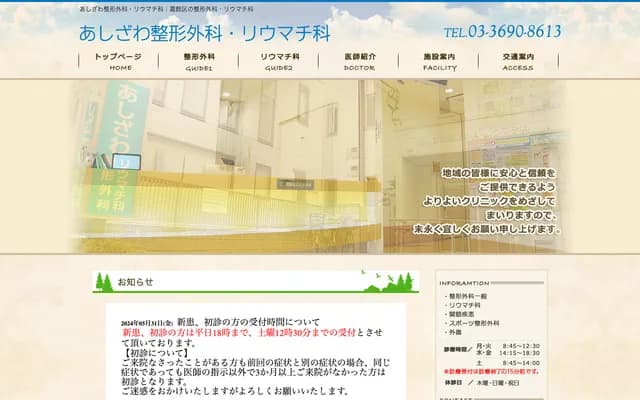Click the TEL 03-3690-8613 phone number
This screenshot has height=400, width=640.
pos(502,32)
